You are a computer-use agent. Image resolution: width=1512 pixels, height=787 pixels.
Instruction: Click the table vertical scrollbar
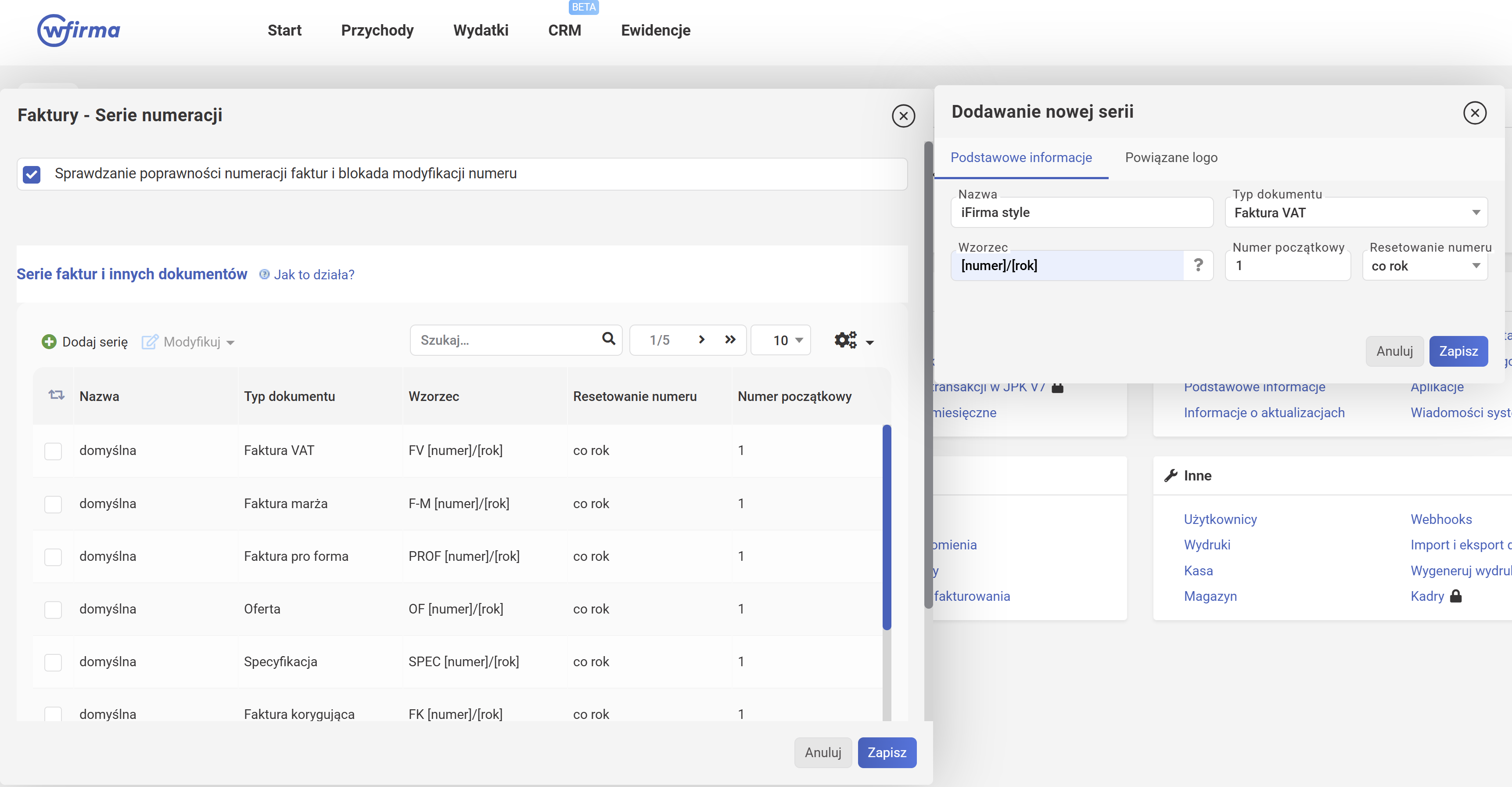pyautogui.click(x=886, y=527)
